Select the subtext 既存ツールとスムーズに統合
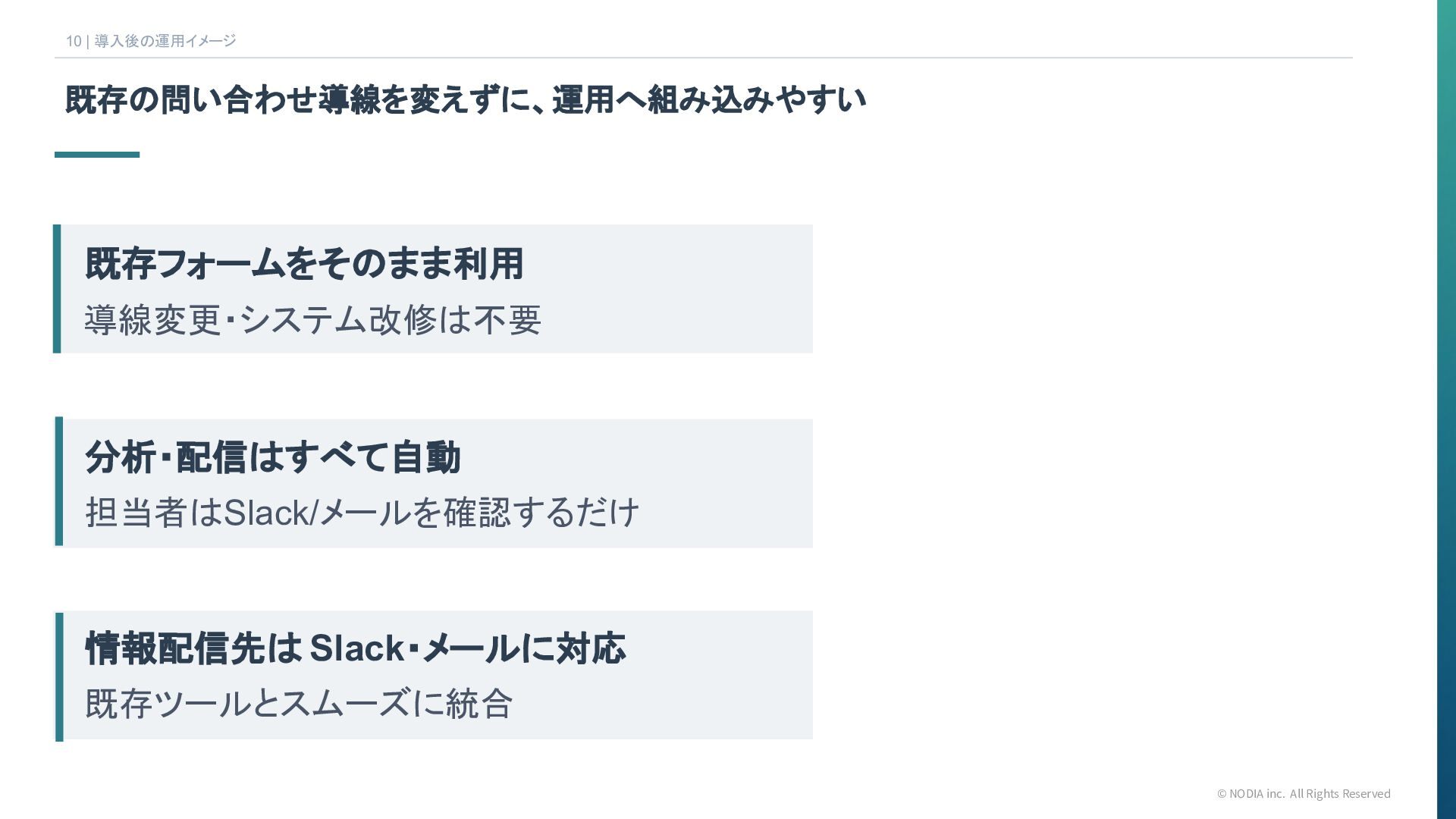The image size is (1456, 819). (x=299, y=704)
